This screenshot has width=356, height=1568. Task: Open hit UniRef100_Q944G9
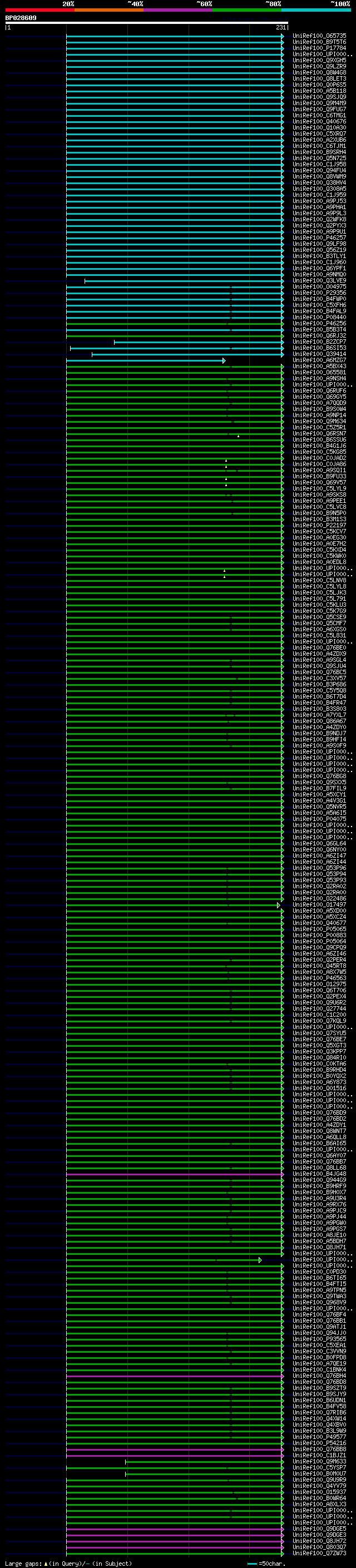pyautogui.click(x=319, y=1180)
